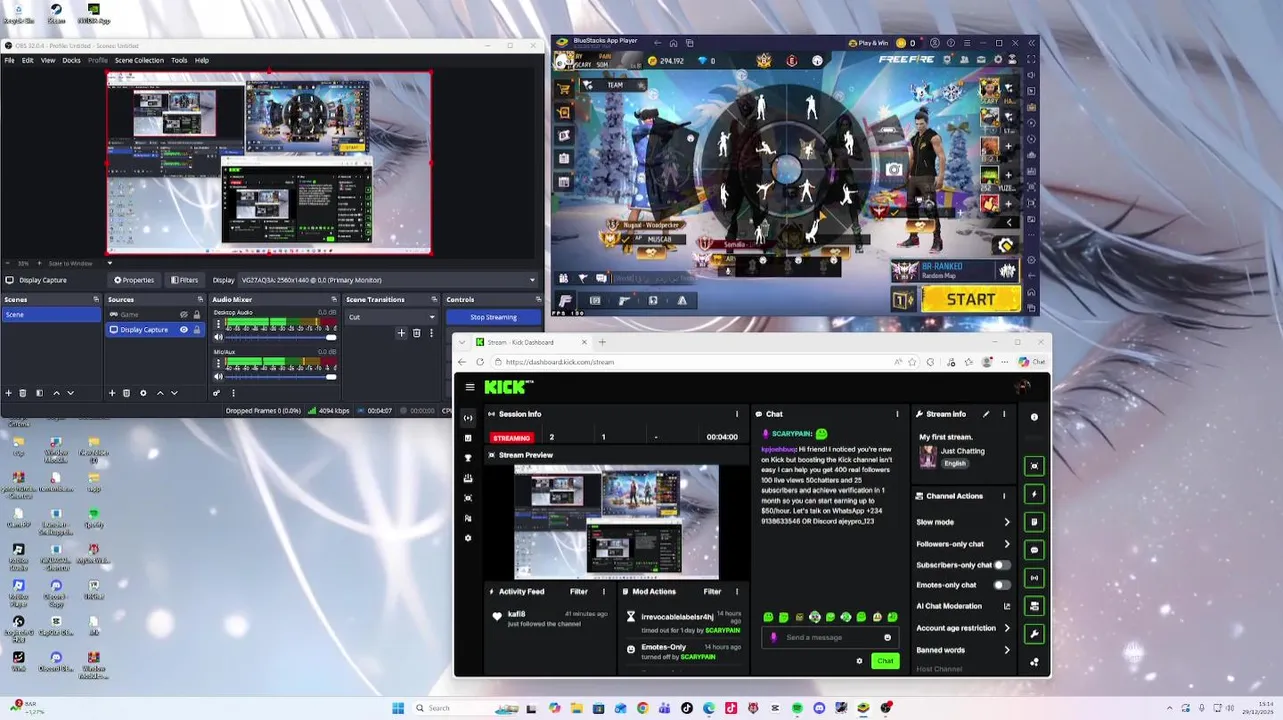Click green Chat send button
The width and height of the screenshot is (1283, 720).
pyautogui.click(x=885, y=661)
